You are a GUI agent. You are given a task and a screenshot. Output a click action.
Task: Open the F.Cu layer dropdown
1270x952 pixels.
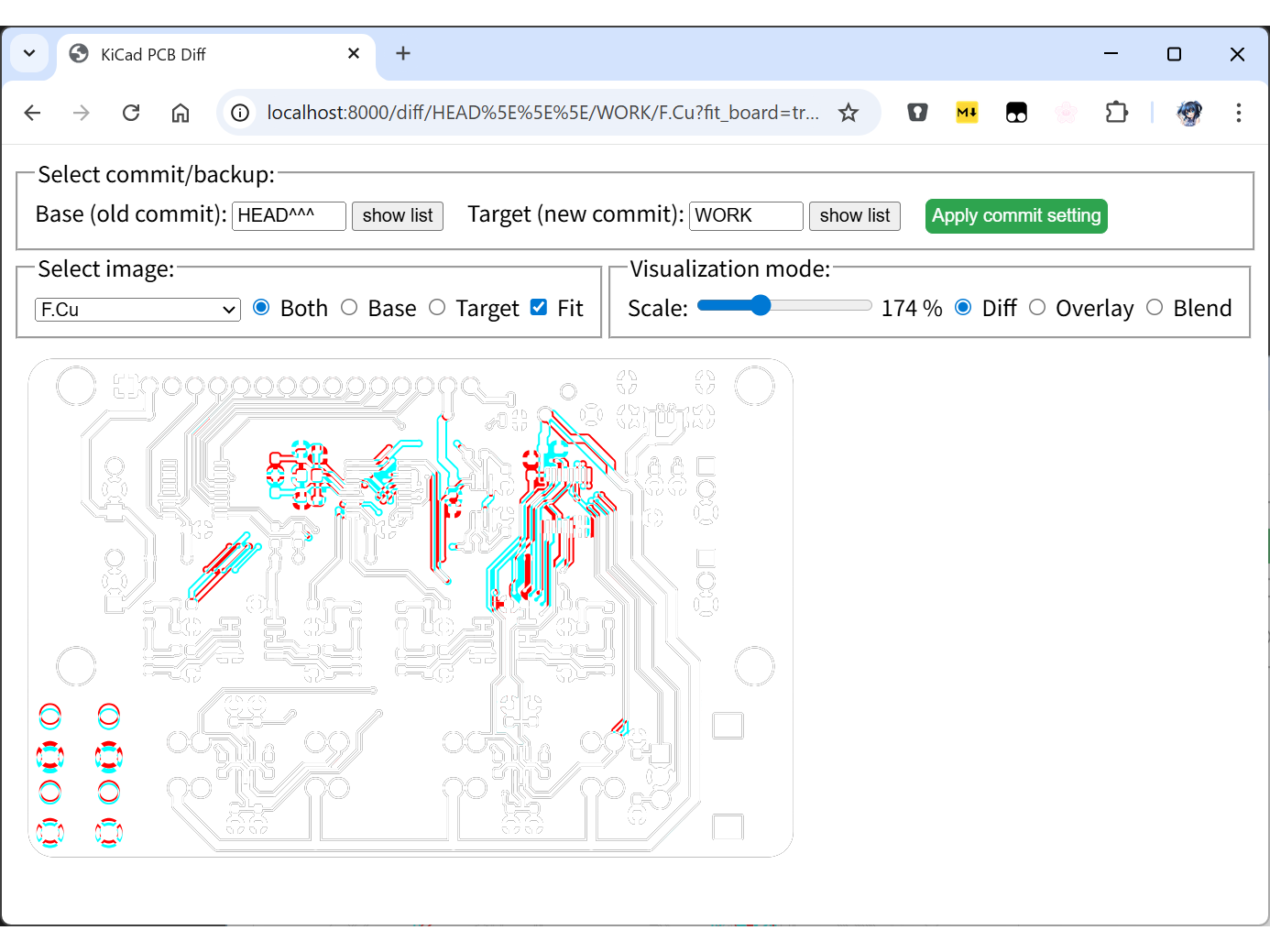click(x=137, y=310)
